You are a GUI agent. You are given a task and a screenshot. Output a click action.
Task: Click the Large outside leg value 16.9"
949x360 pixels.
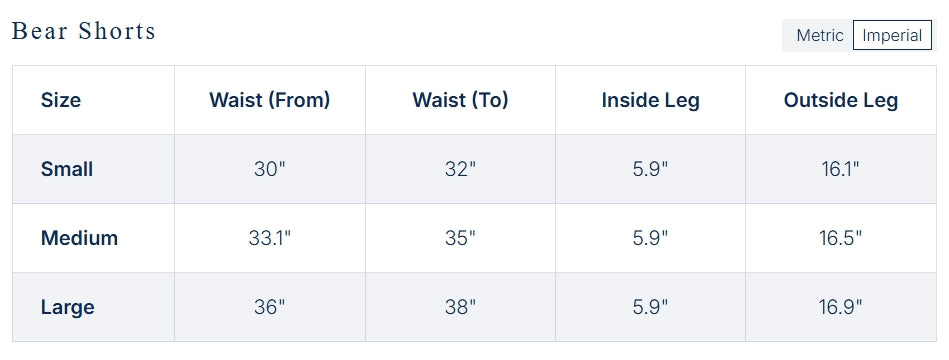click(841, 307)
